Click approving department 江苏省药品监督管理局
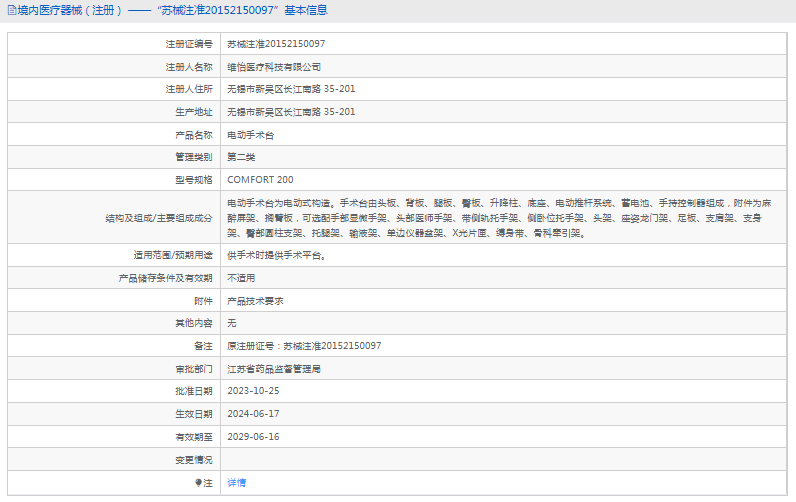Image resolution: width=796 pixels, height=502 pixels. pyautogui.click(x=273, y=369)
